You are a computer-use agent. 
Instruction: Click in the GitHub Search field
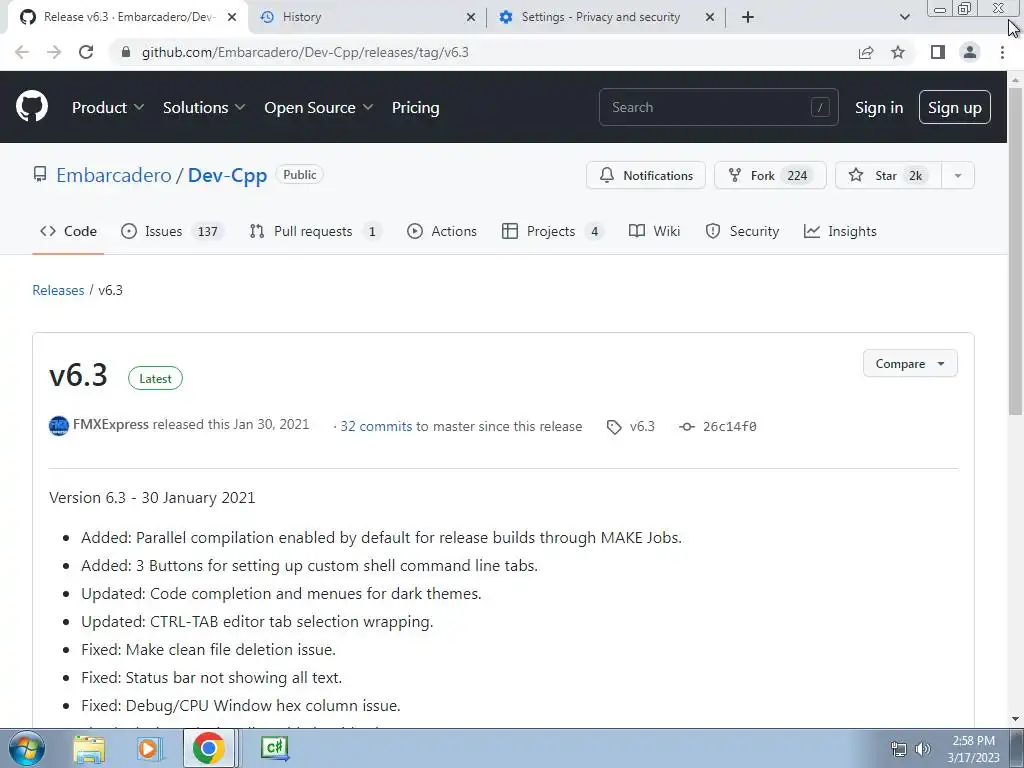[718, 107]
